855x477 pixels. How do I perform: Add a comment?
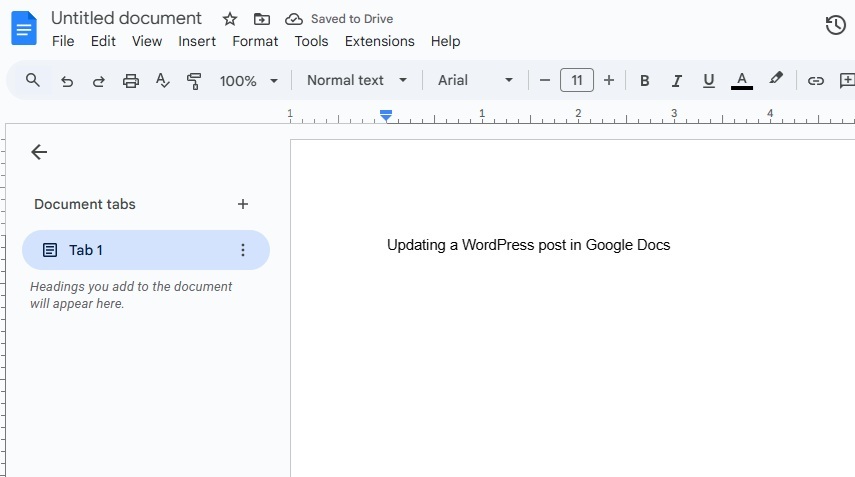pyautogui.click(x=847, y=81)
